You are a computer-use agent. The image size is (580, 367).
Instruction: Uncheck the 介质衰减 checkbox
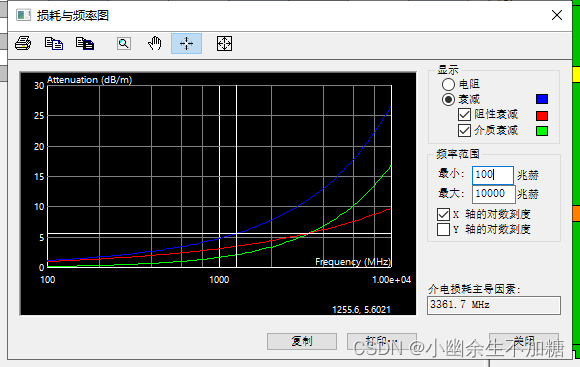point(464,130)
